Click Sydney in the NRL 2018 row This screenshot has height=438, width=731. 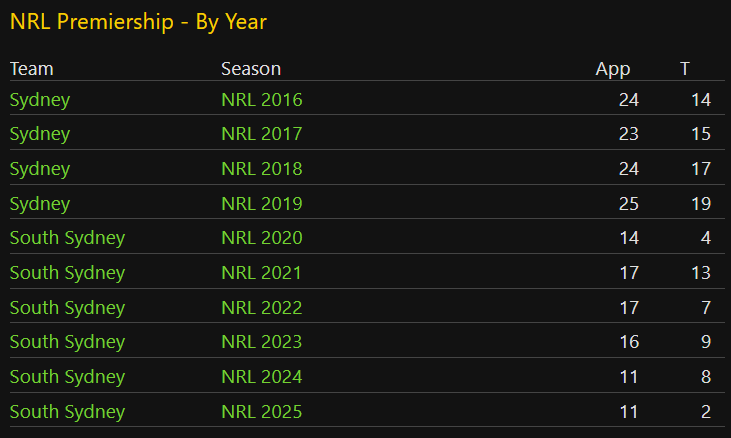point(40,169)
